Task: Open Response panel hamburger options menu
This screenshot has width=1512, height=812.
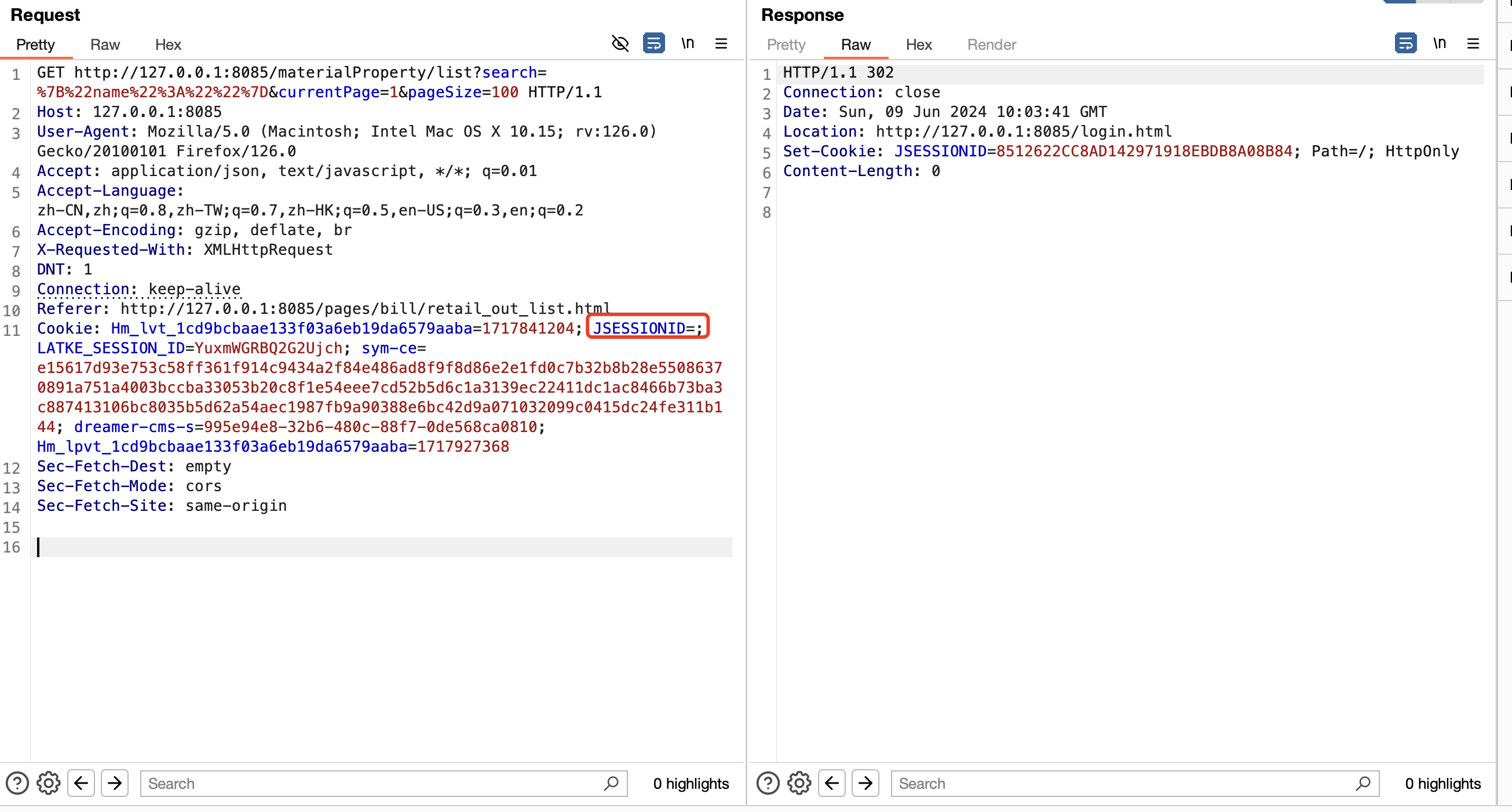Action: pyautogui.click(x=1473, y=43)
